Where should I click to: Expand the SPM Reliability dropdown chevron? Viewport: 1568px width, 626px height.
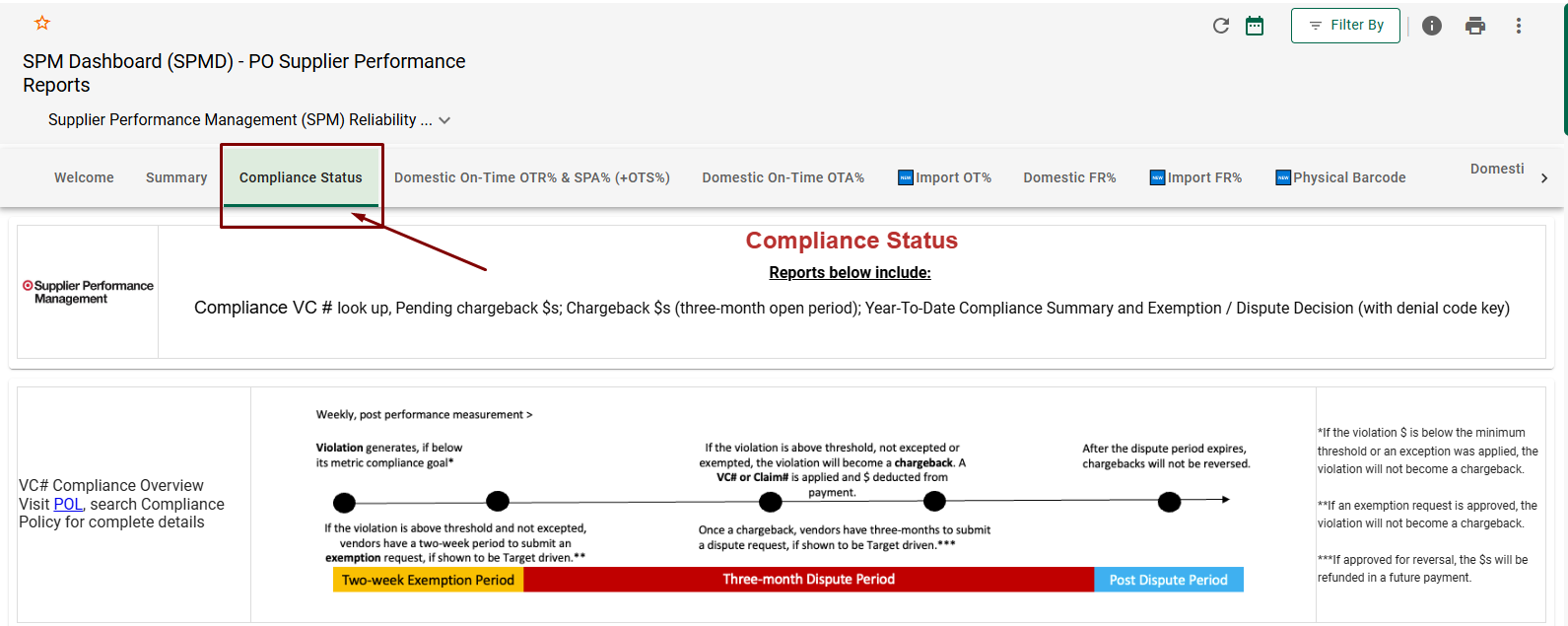444,120
